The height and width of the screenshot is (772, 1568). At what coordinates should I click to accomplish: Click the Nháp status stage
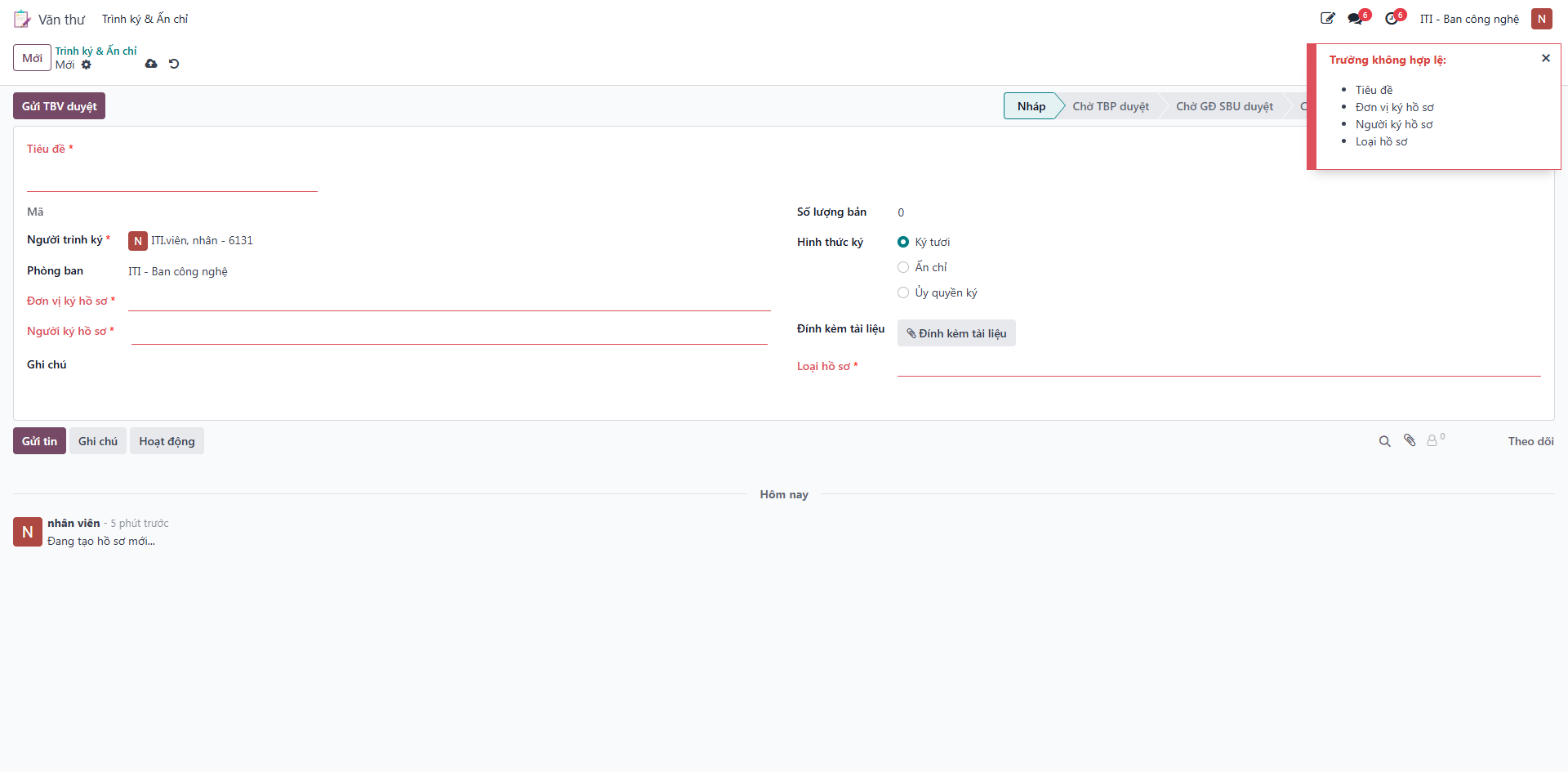click(1031, 106)
